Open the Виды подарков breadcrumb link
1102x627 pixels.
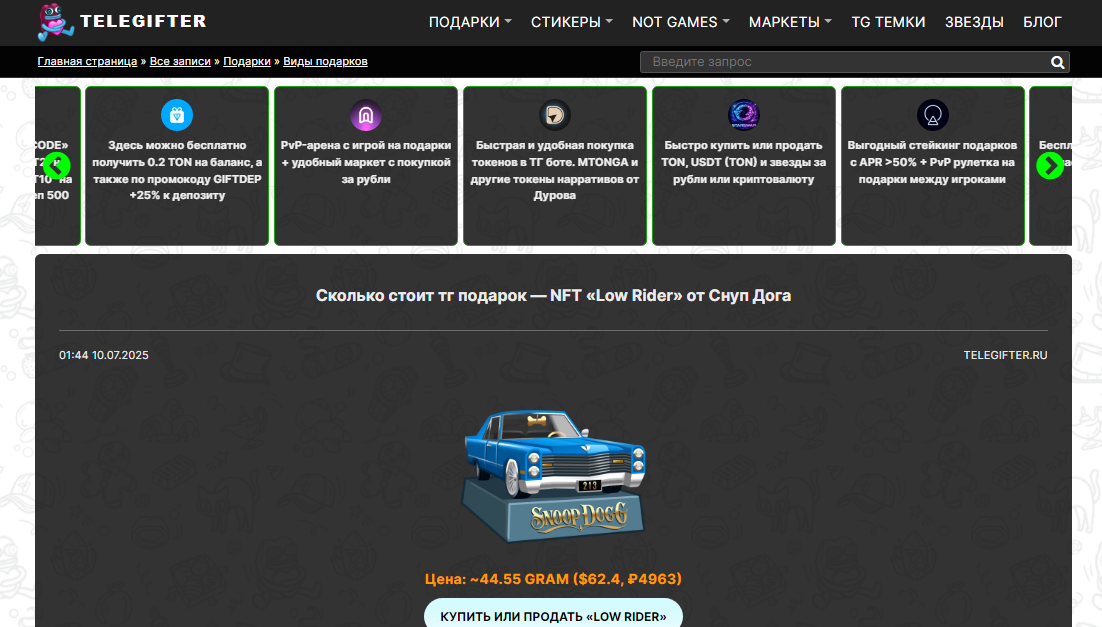coord(325,61)
